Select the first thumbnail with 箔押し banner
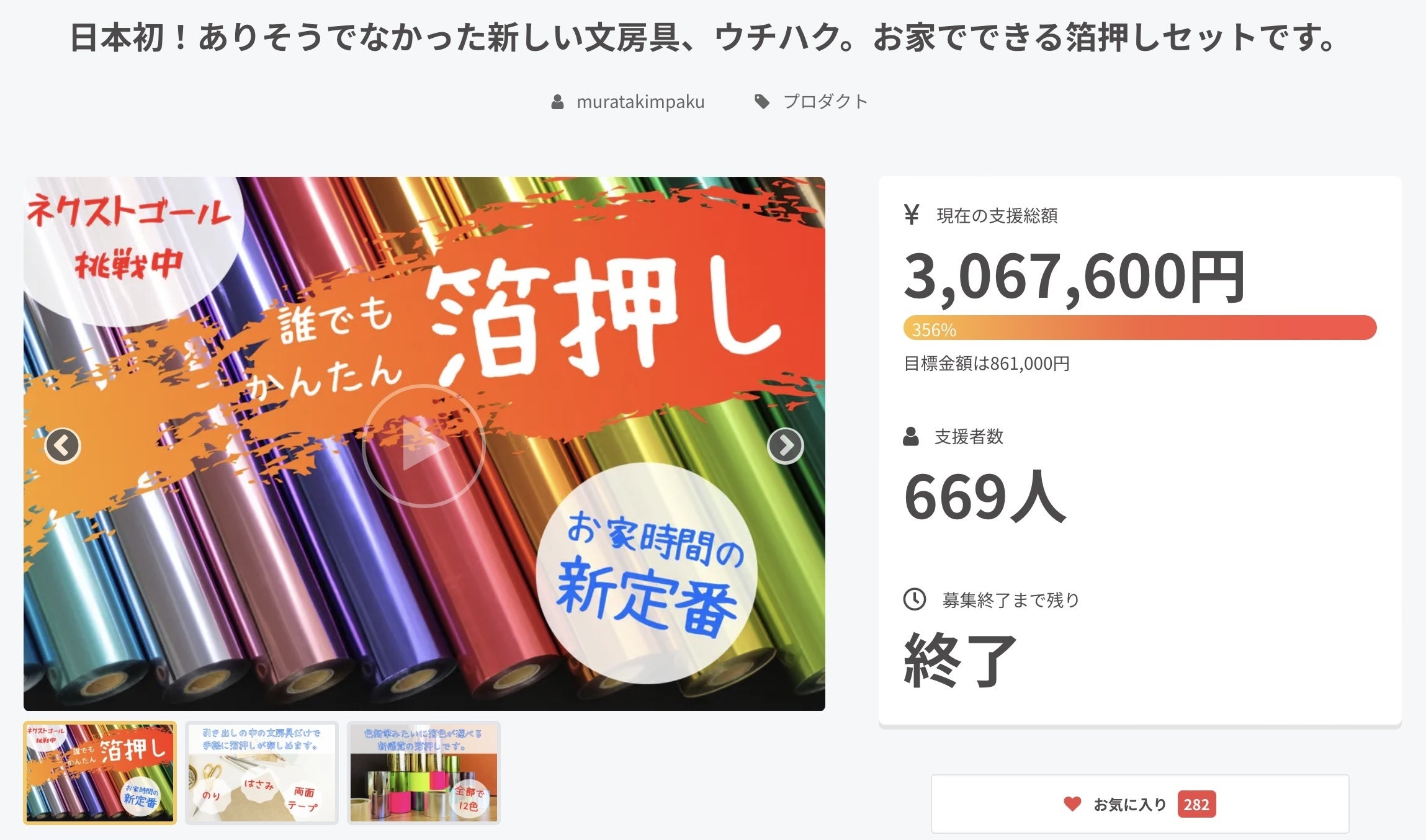This screenshot has width=1426, height=840. [100, 773]
